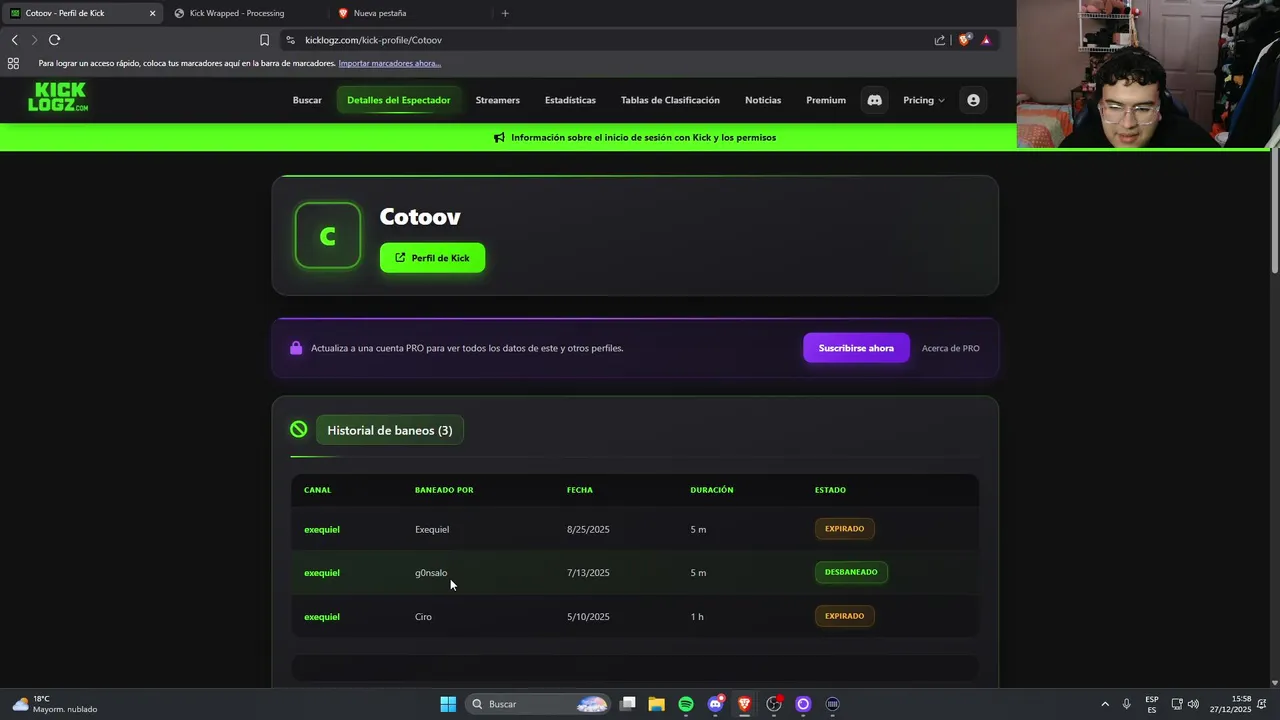Select Detalles del Espectador nav item
1280x720 pixels.
(399, 100)
